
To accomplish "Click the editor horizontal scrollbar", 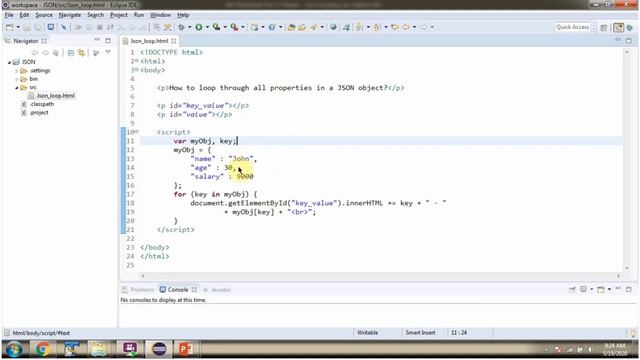I will [x=380, y=276].
